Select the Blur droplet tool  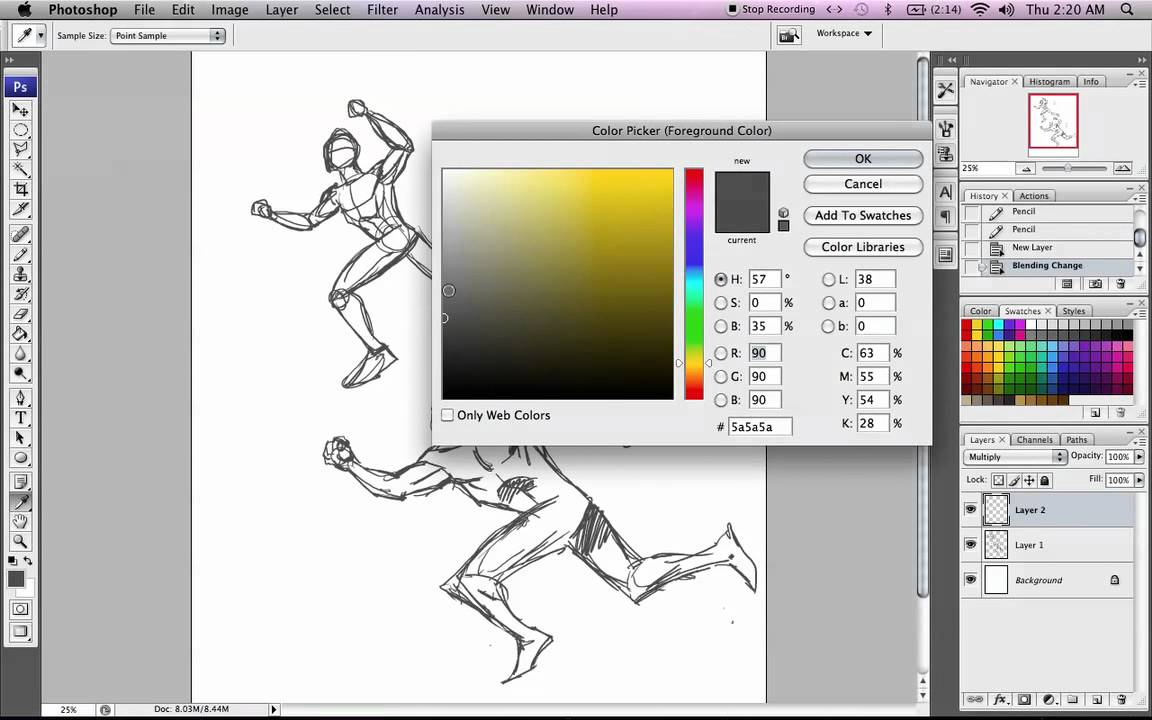tap(21, 353)
